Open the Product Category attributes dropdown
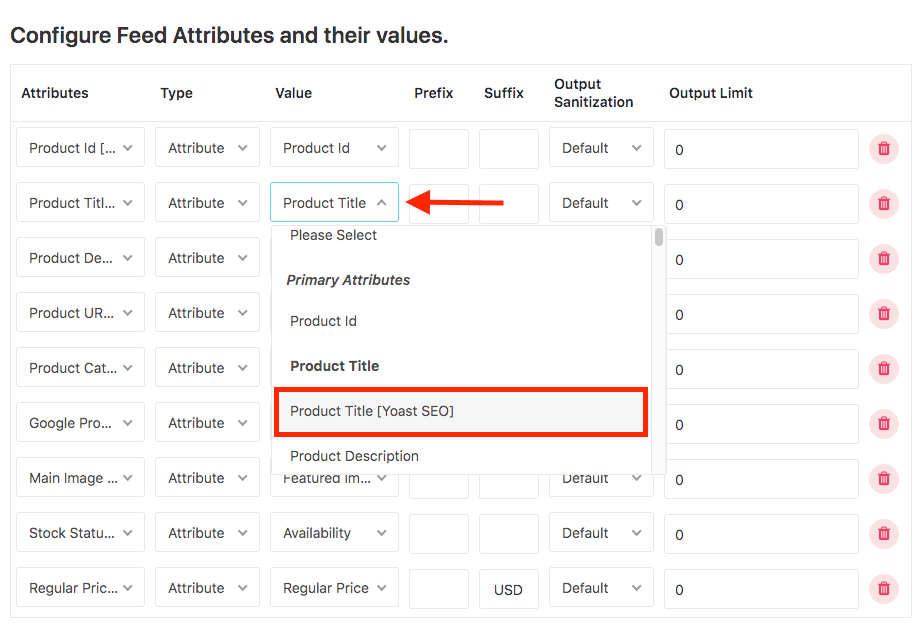 pos(81,367)
